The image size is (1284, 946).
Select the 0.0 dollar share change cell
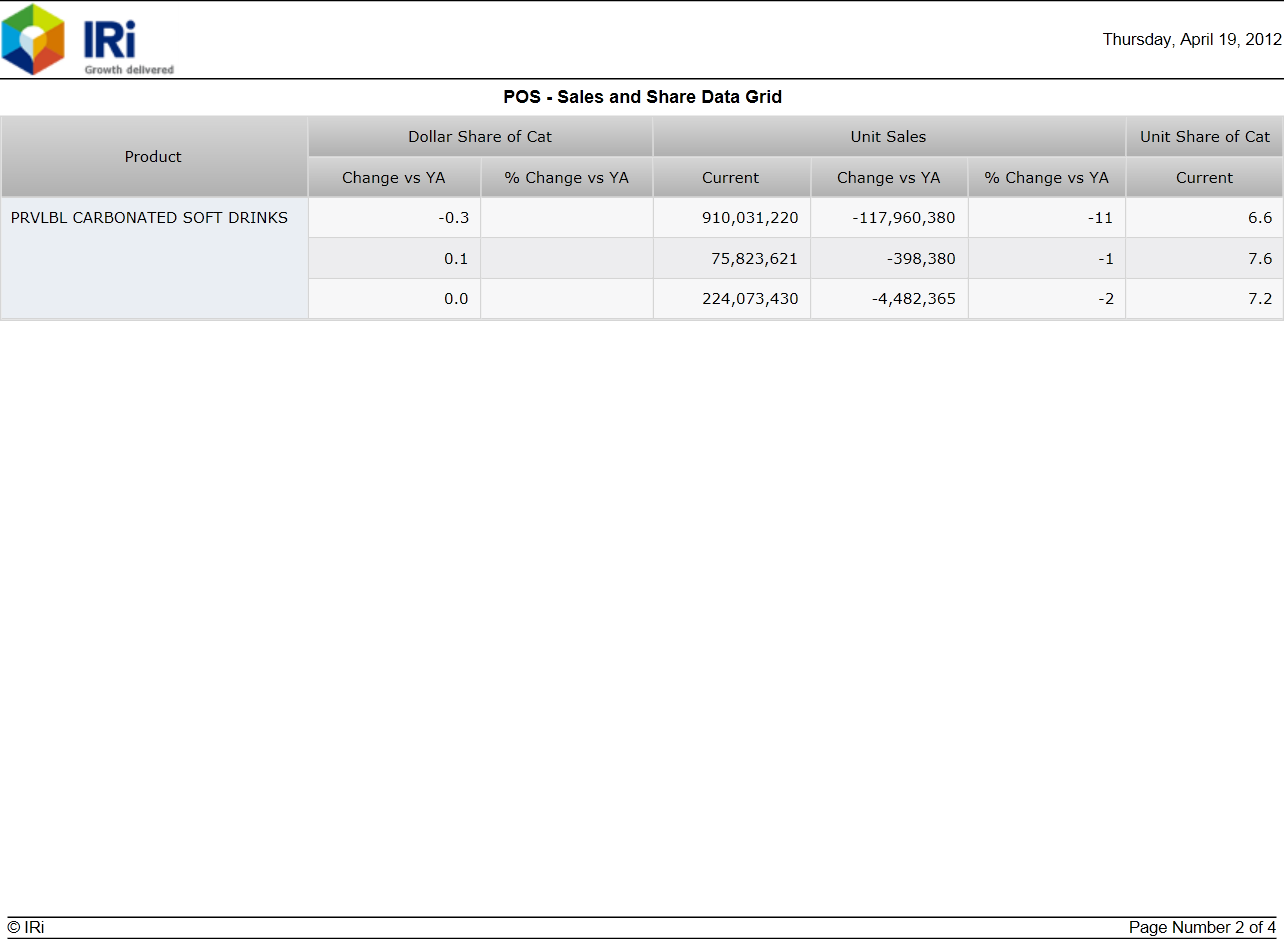(x=394, y=299)
